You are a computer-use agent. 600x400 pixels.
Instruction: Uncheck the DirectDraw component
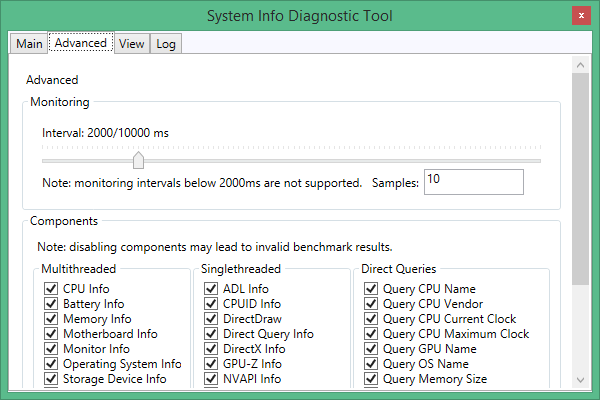[210, 319]
